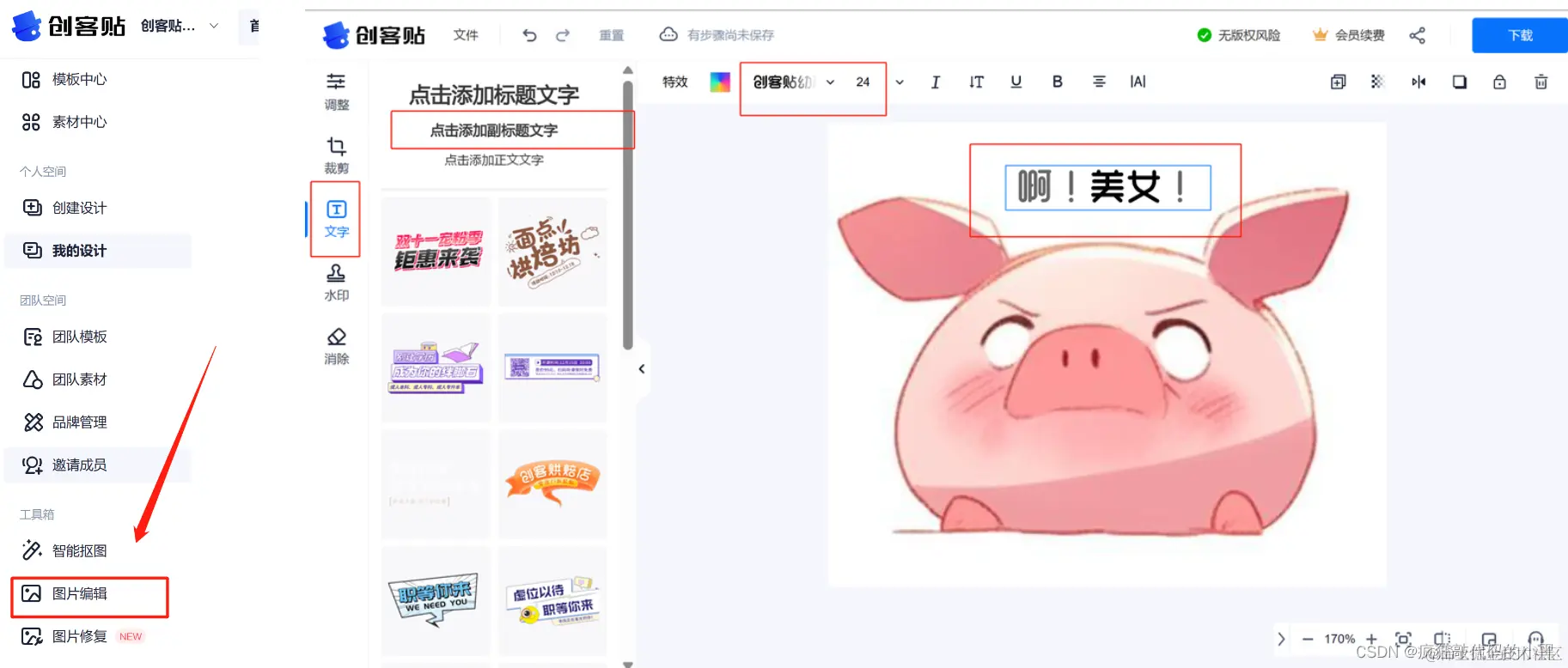Open the 创客贴 font family dropdown

click(x=793, y=82)
